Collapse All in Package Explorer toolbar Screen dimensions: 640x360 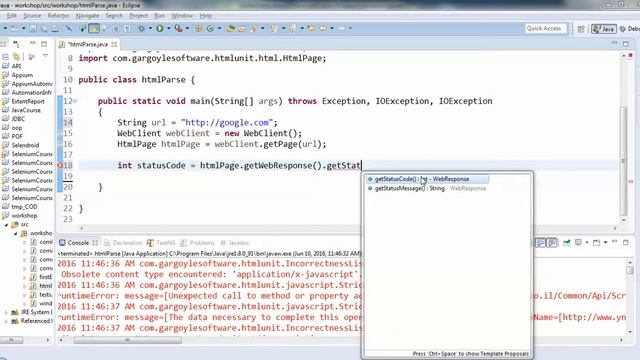pyautogui.click(x=5, y=56)
